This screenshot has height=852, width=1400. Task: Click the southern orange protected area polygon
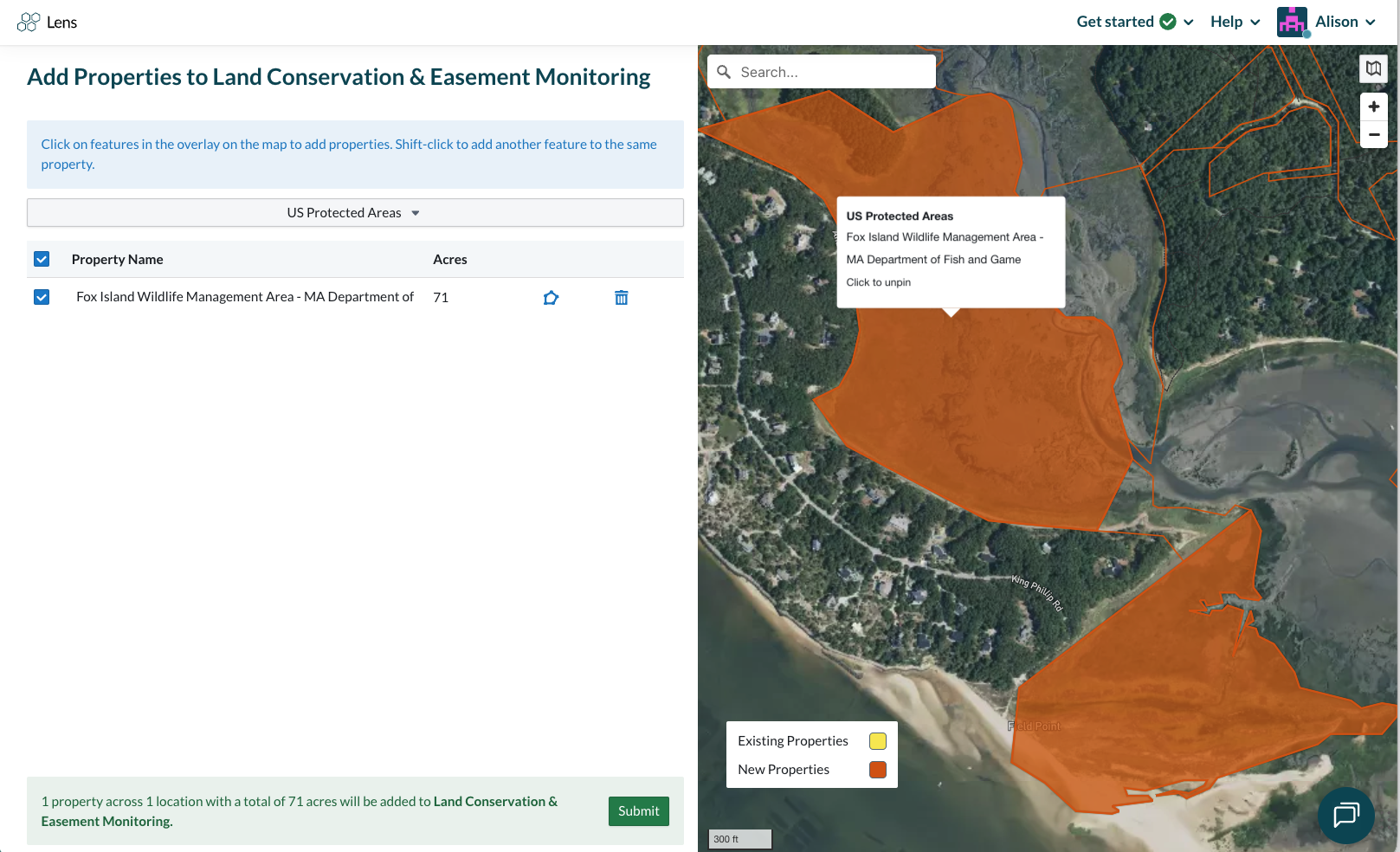click(x=1169, y=684)
